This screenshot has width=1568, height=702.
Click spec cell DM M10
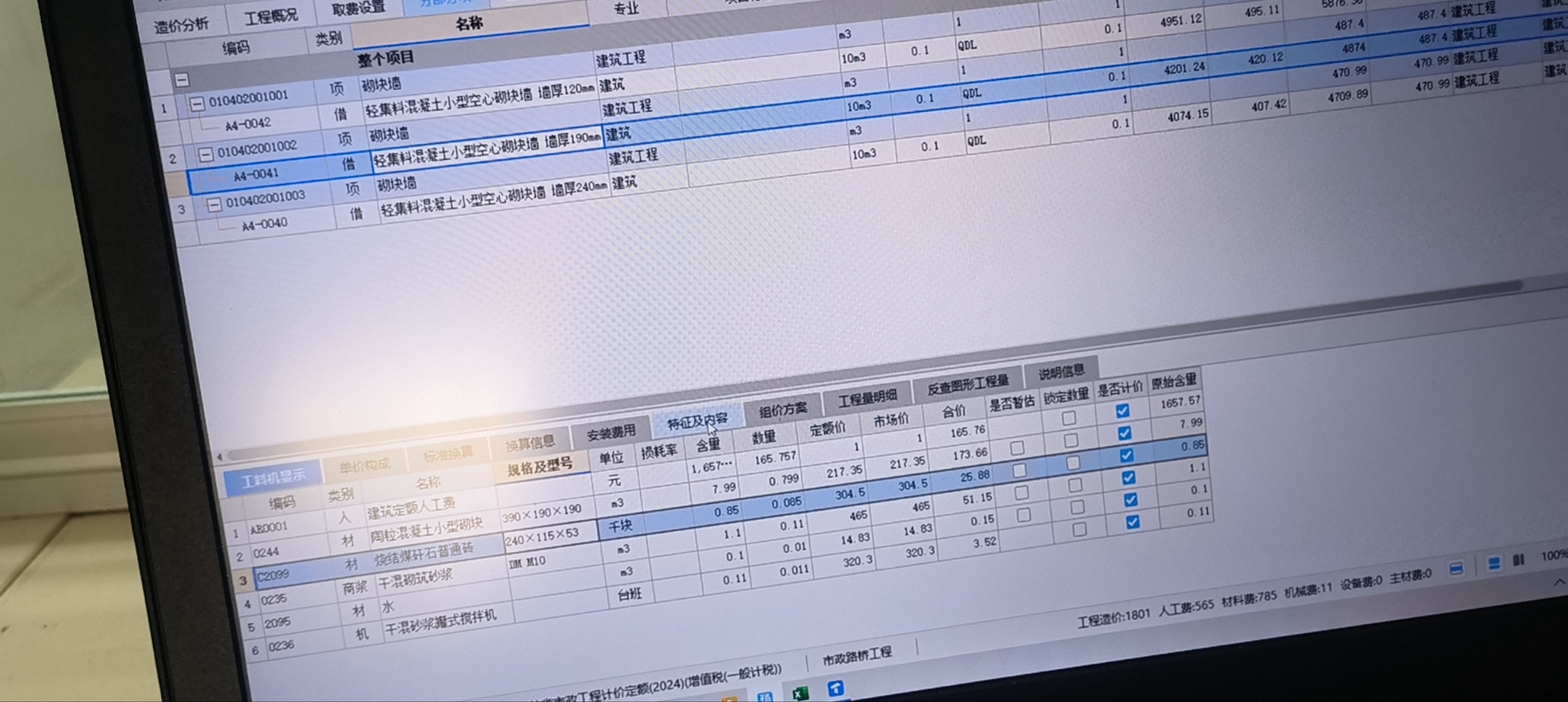pos(527,562)
